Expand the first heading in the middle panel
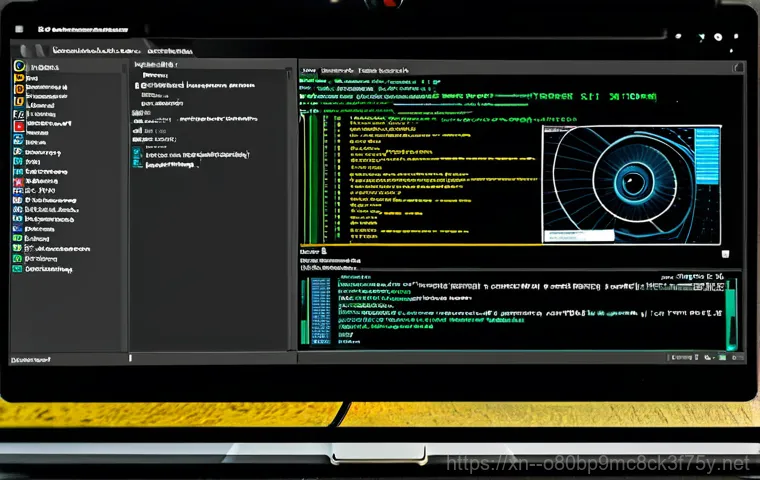The height and width of the screenshot is (480, 760). pos(156,74)
